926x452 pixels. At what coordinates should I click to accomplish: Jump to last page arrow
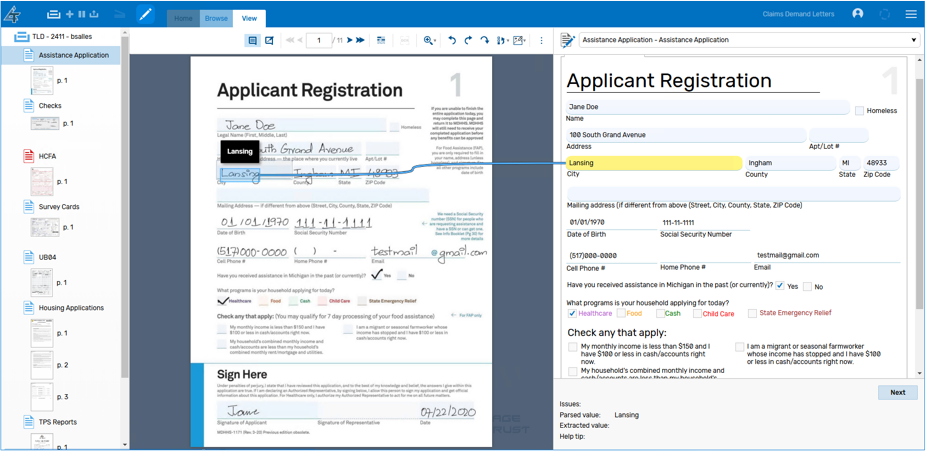(360, 41)
